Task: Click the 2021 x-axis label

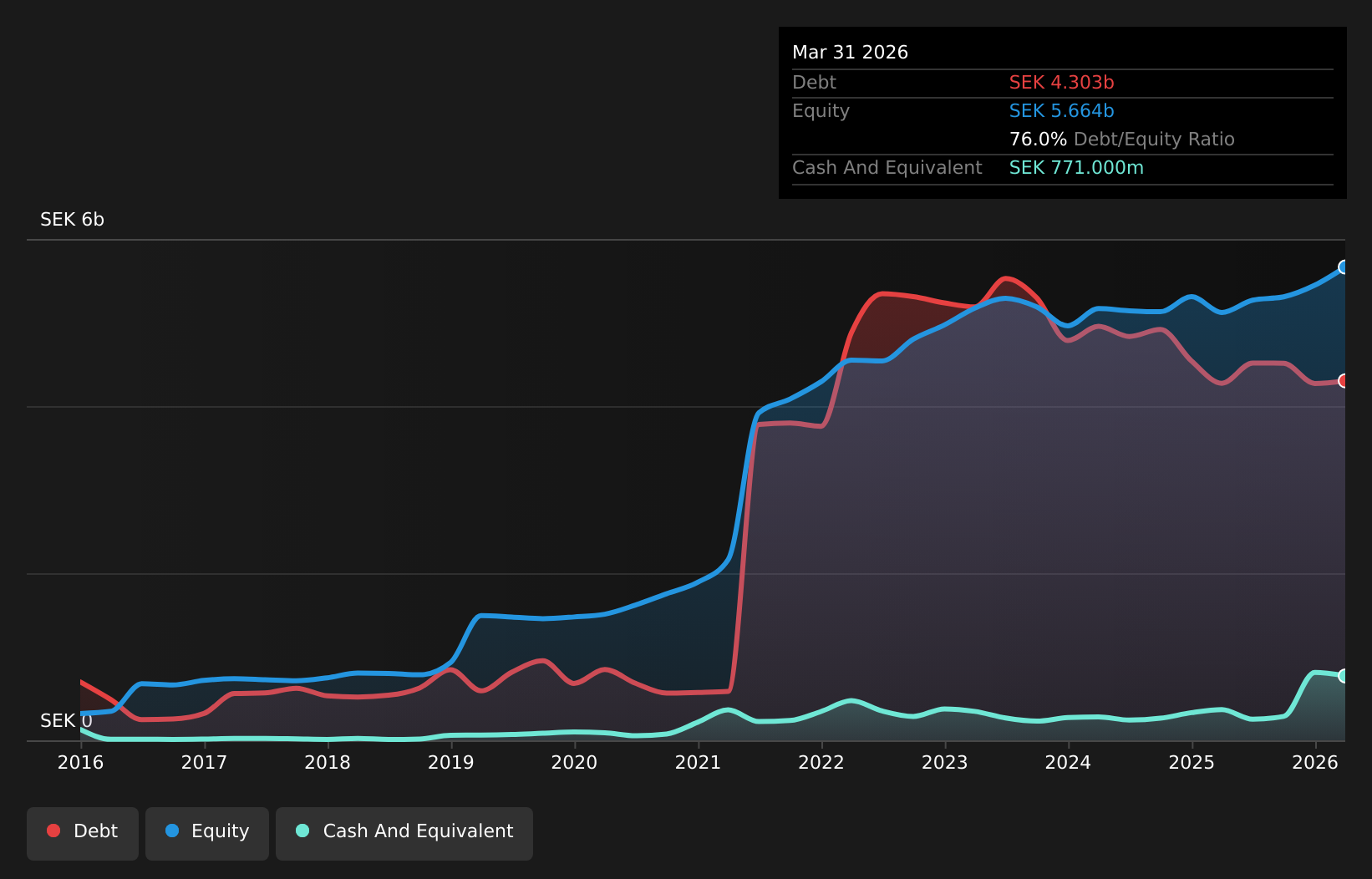Action: 699,763
